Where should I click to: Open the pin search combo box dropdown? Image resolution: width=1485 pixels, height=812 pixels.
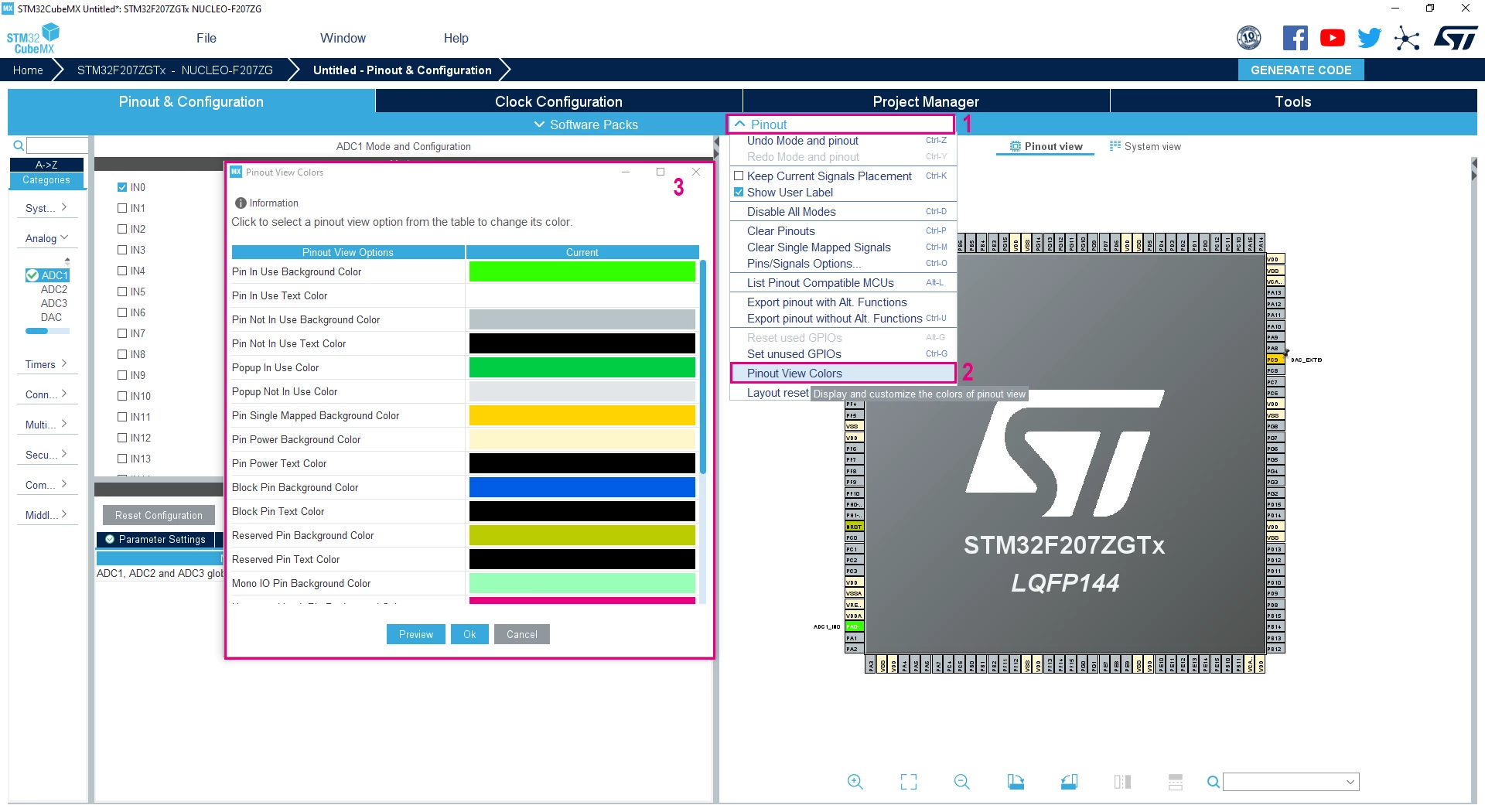1350,782
